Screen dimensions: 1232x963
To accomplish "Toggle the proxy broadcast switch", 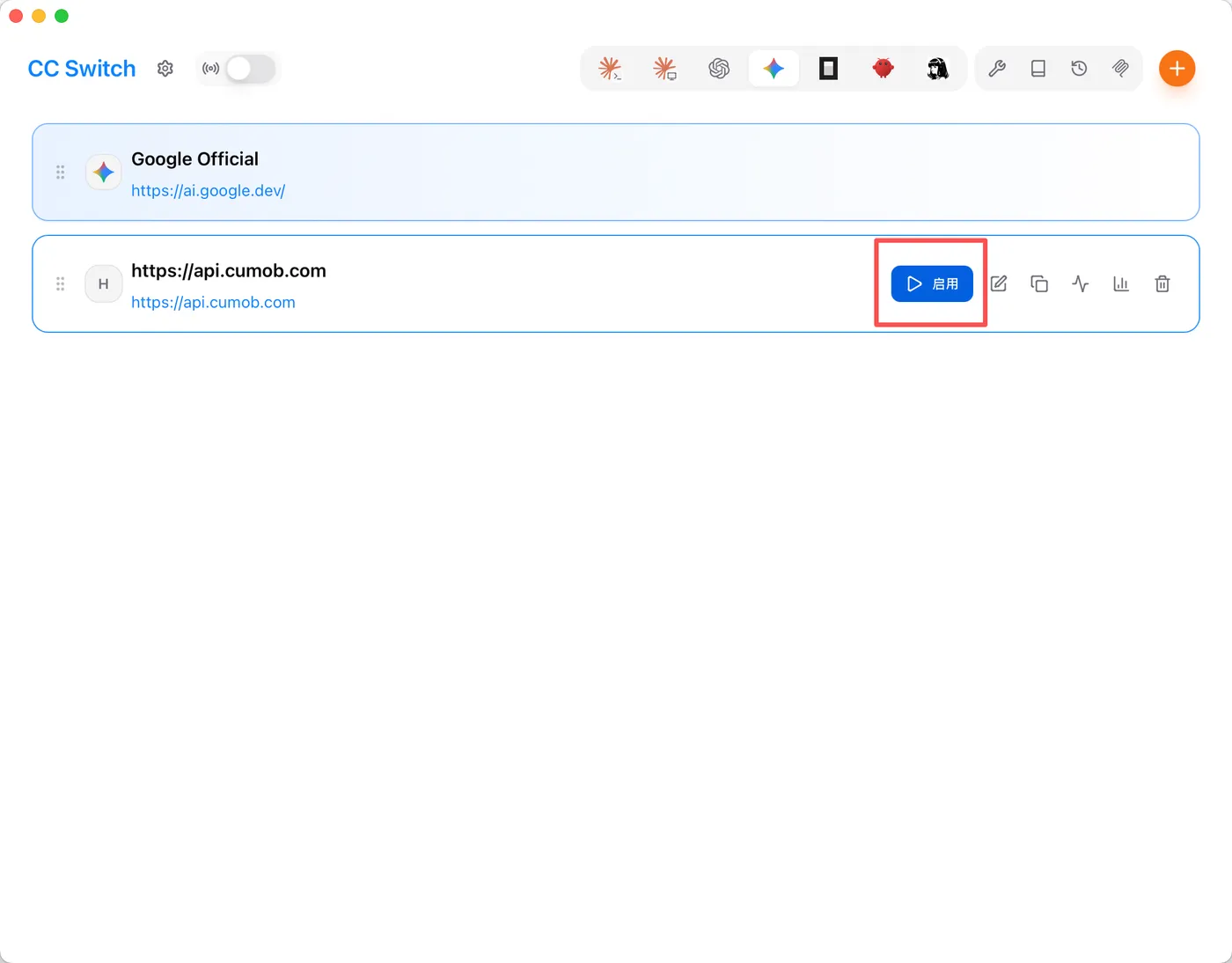I will coord(250,69).
